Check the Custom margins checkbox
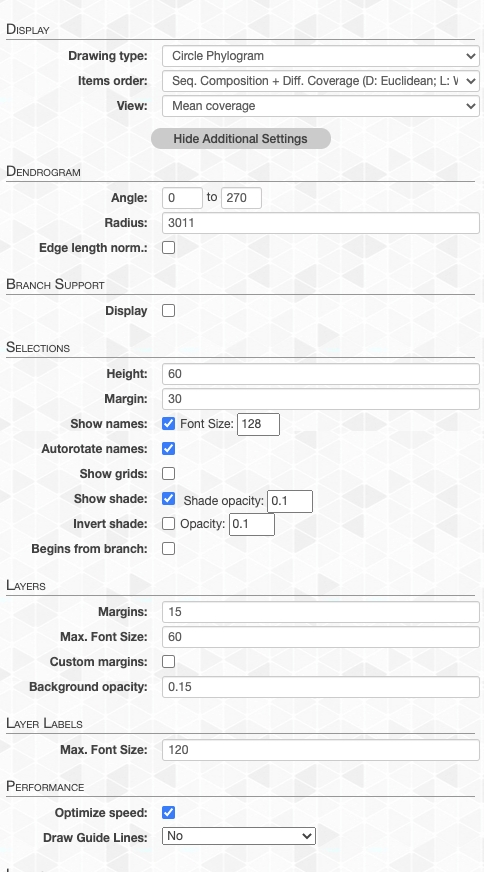Screen dimensions: 484x872 (x=169, y=662)
